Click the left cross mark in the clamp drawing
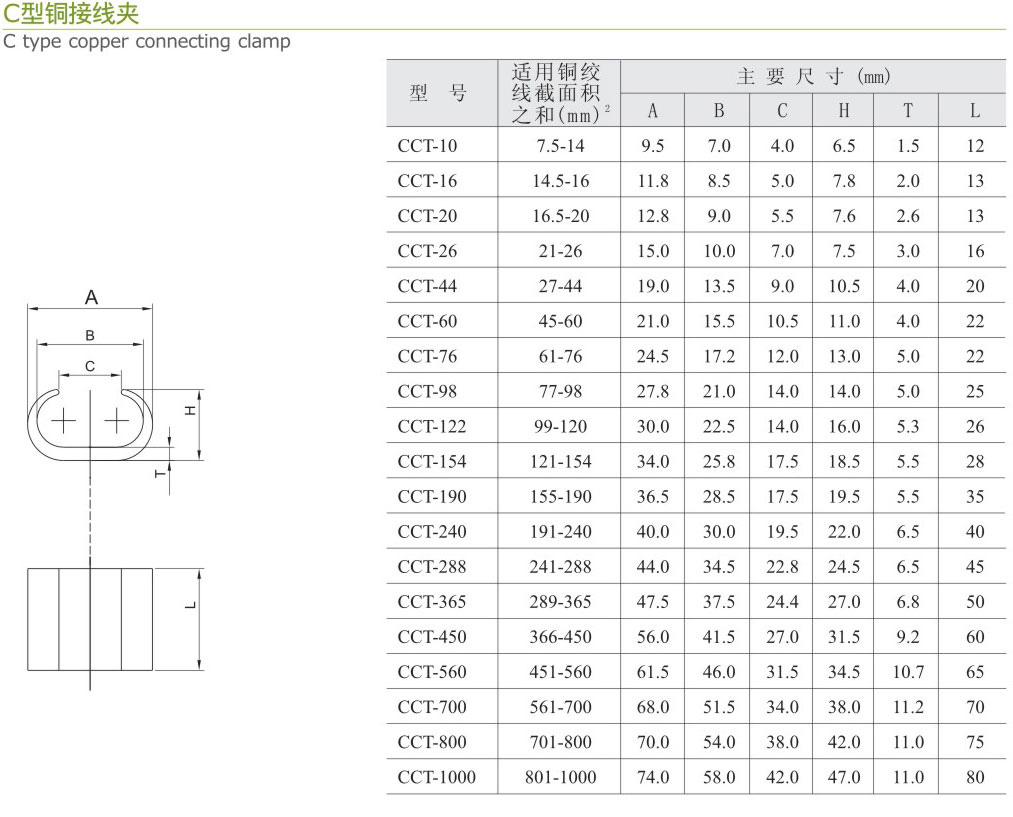Screen dimensions: 1013x817 coord(63,421)
